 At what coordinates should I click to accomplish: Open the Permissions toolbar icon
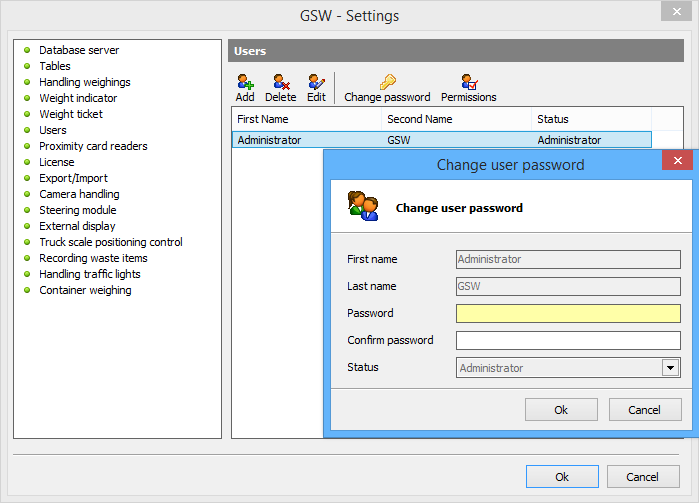click(468, 82)
